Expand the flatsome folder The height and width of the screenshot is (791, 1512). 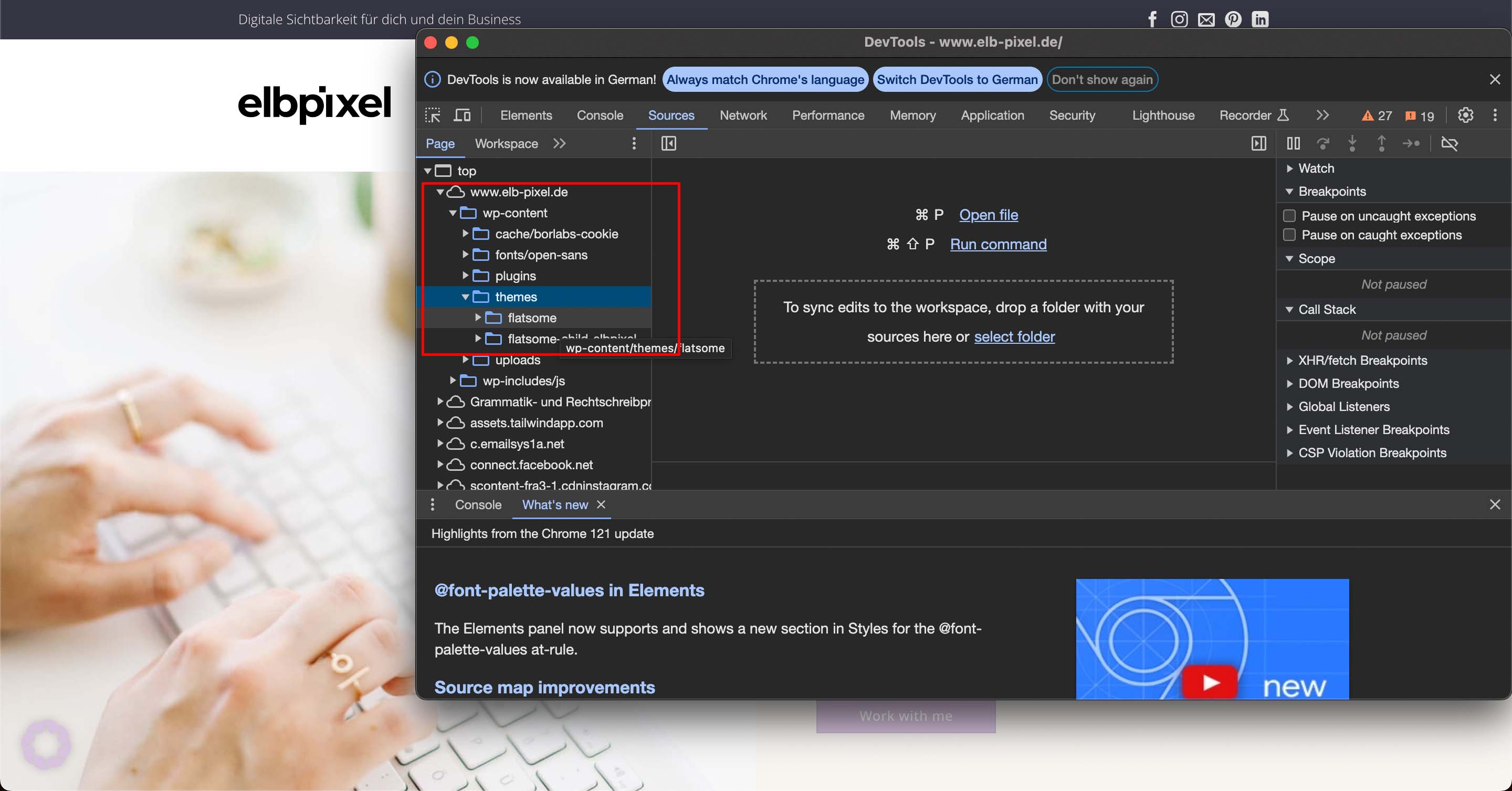478,318
